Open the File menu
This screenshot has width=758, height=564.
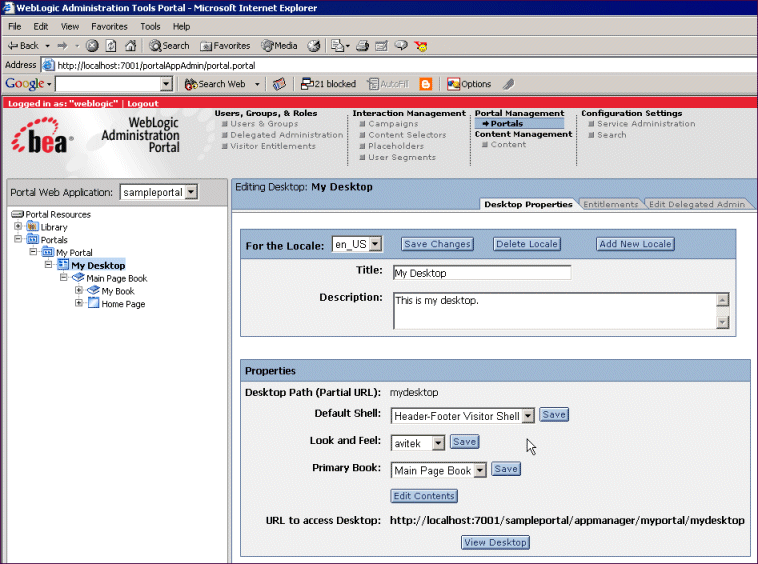click(x=15, y=27)
